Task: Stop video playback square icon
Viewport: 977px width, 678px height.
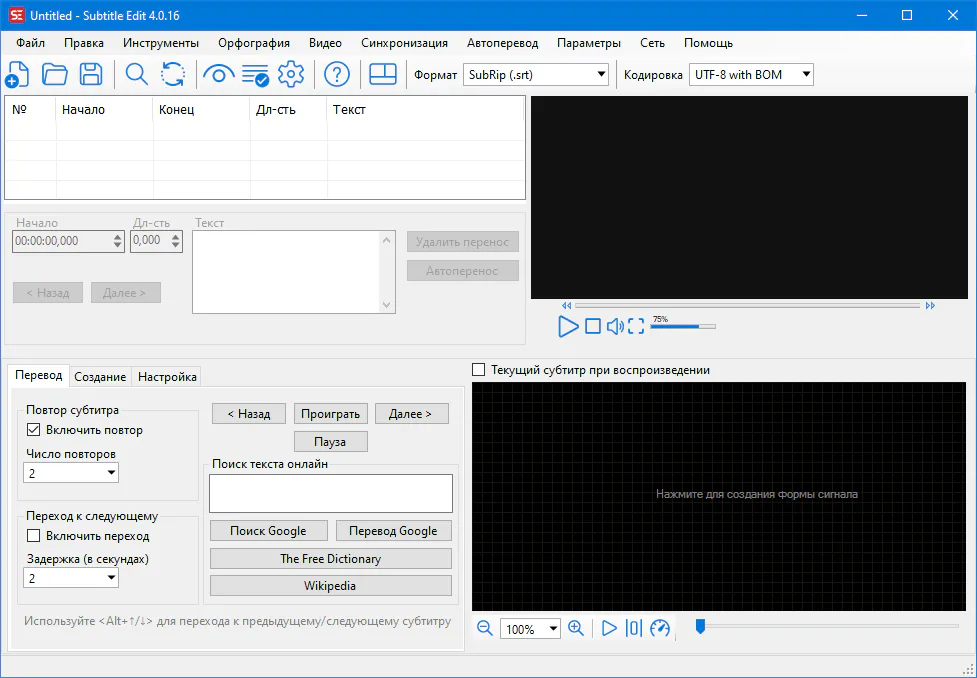Action: pyautogui.click(x=593, y=326)
